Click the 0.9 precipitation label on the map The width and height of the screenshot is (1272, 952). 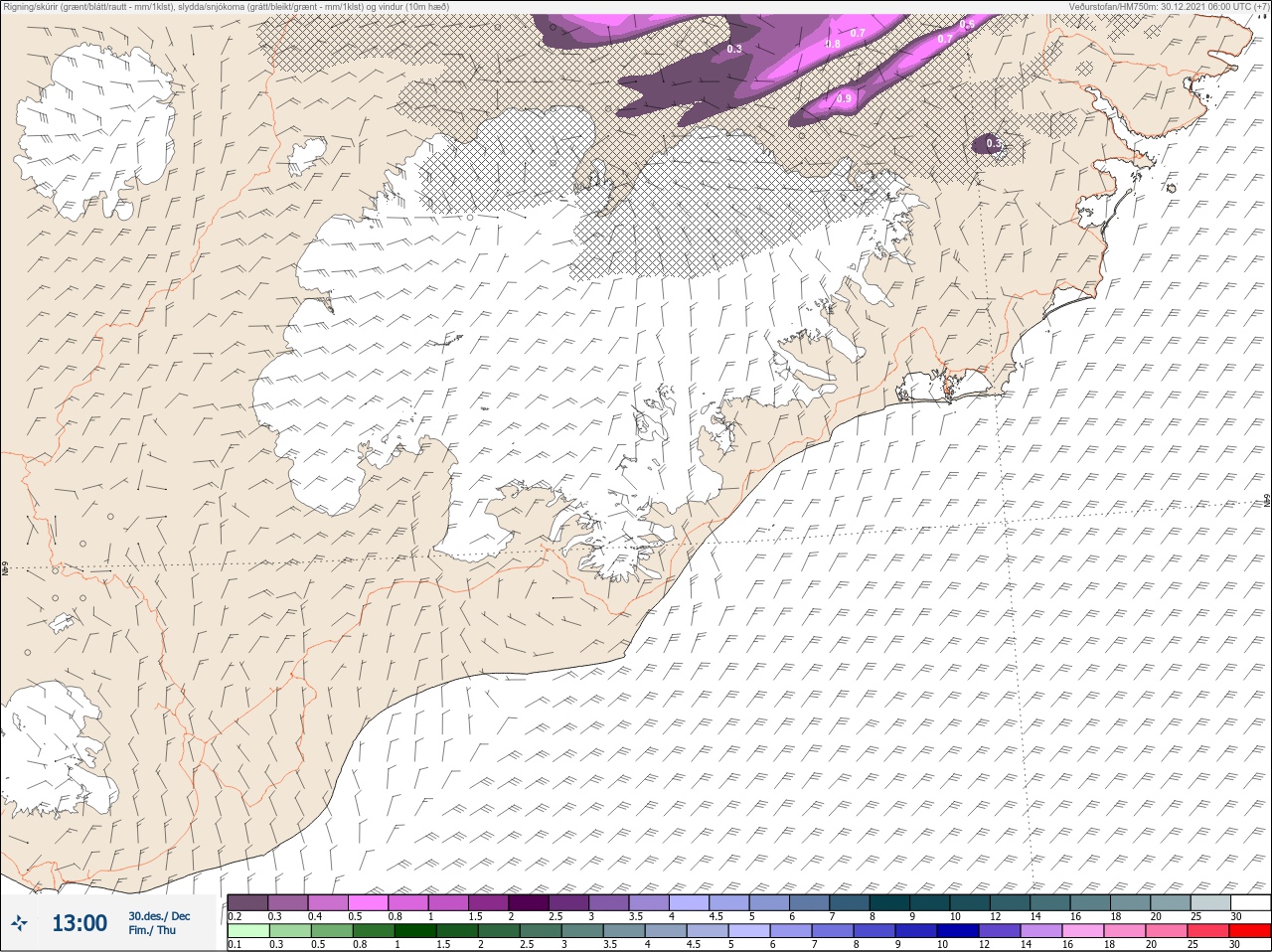point(844,98)
